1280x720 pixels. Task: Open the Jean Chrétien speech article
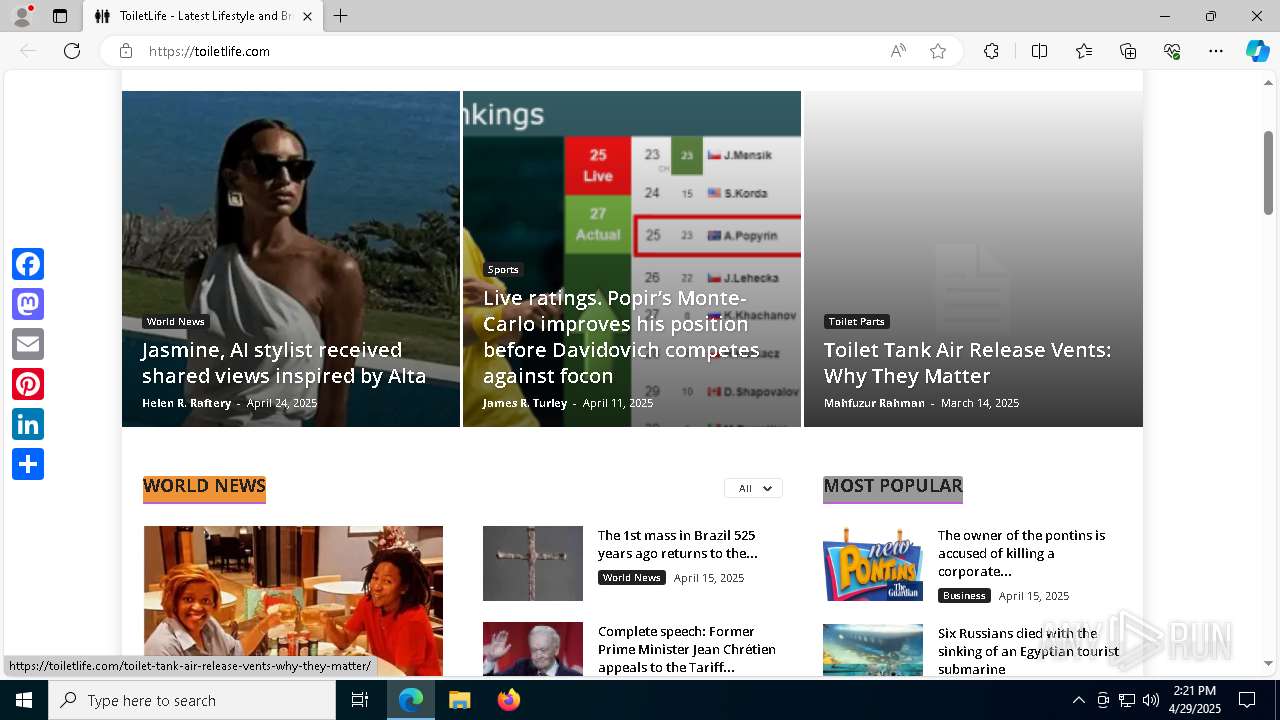click(687, 649)
